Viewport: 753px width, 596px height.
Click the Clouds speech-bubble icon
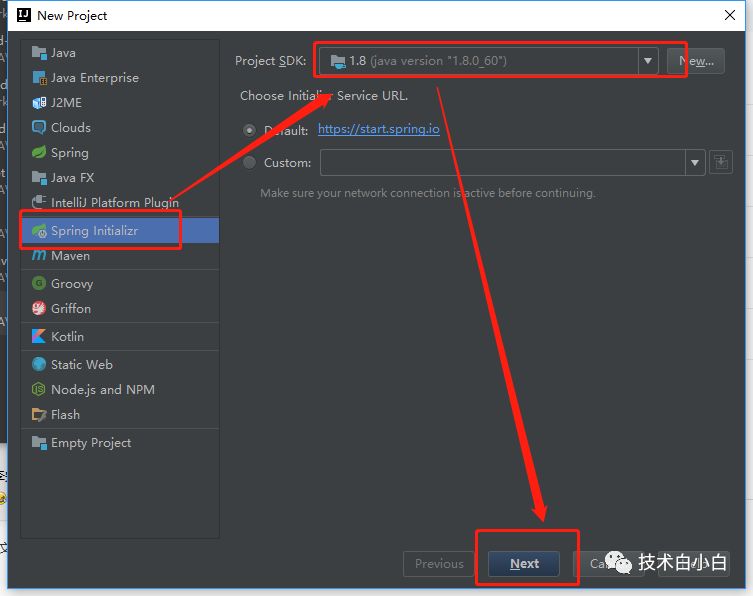tap(39, 127)
